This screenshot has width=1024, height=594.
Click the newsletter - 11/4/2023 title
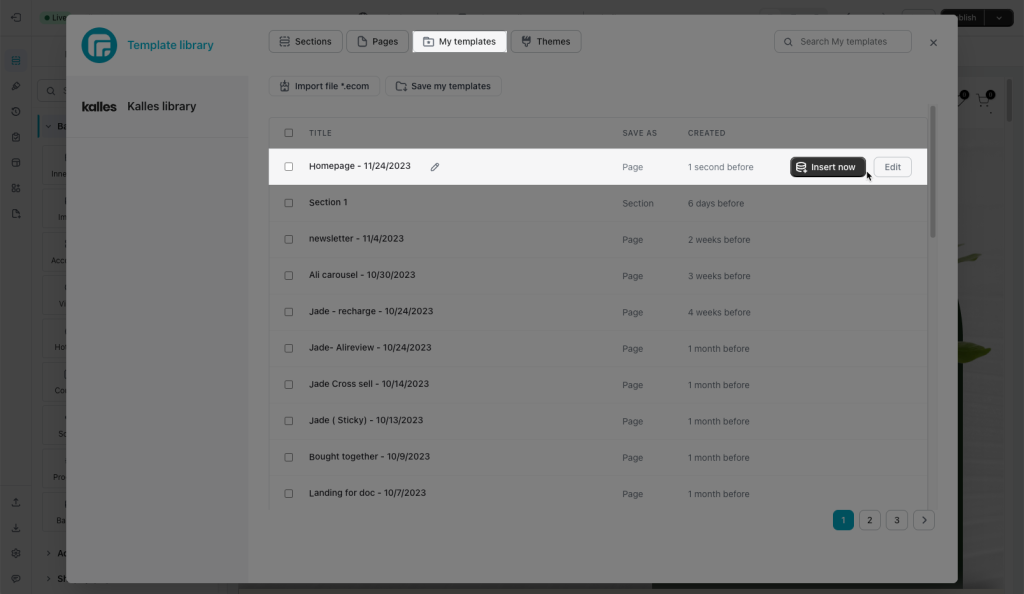tap(356, 239)
